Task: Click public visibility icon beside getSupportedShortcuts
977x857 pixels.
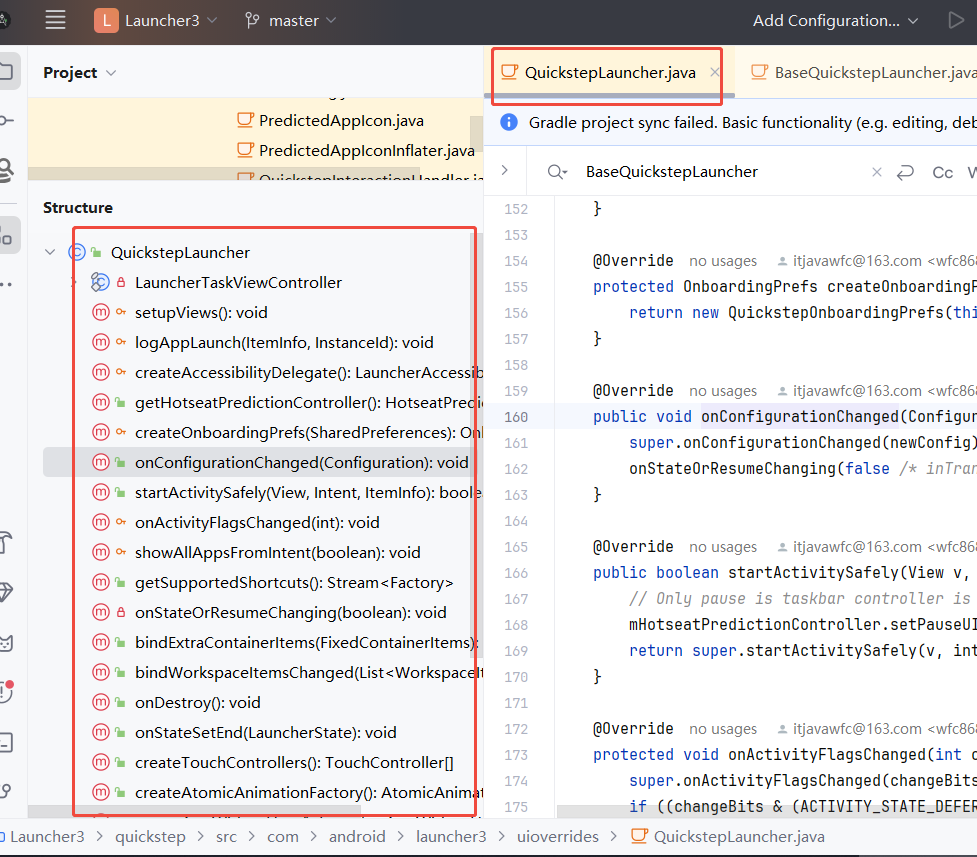Action: [120, 582]
